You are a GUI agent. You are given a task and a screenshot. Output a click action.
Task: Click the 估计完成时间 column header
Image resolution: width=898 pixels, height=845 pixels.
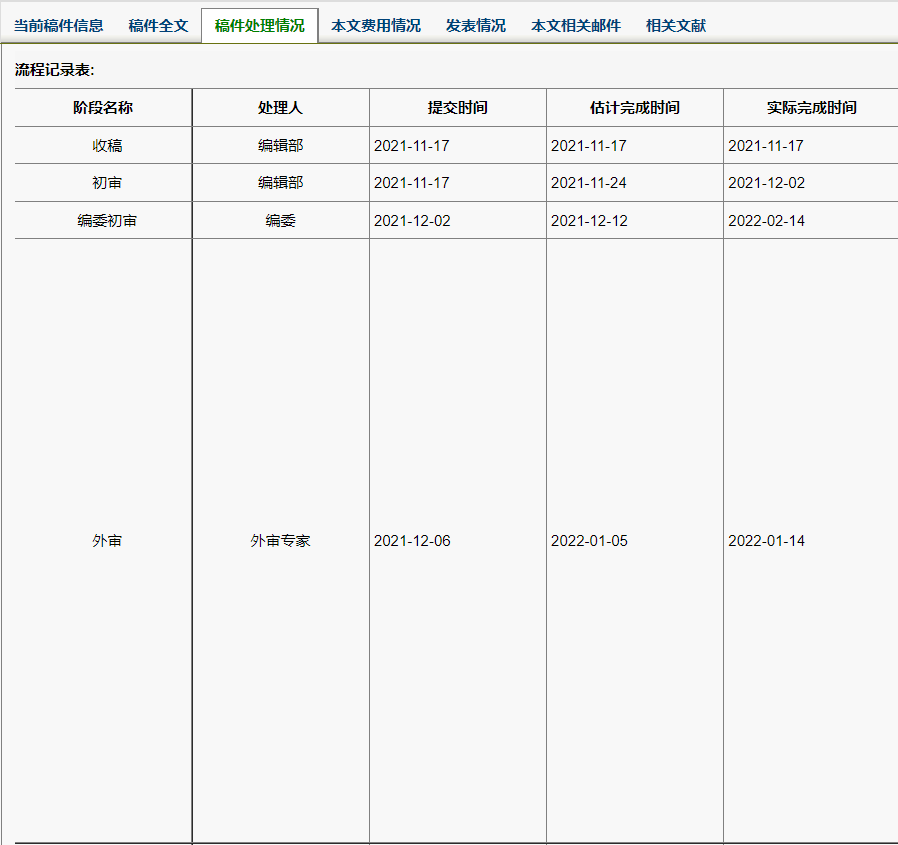(x=635, y=108)
